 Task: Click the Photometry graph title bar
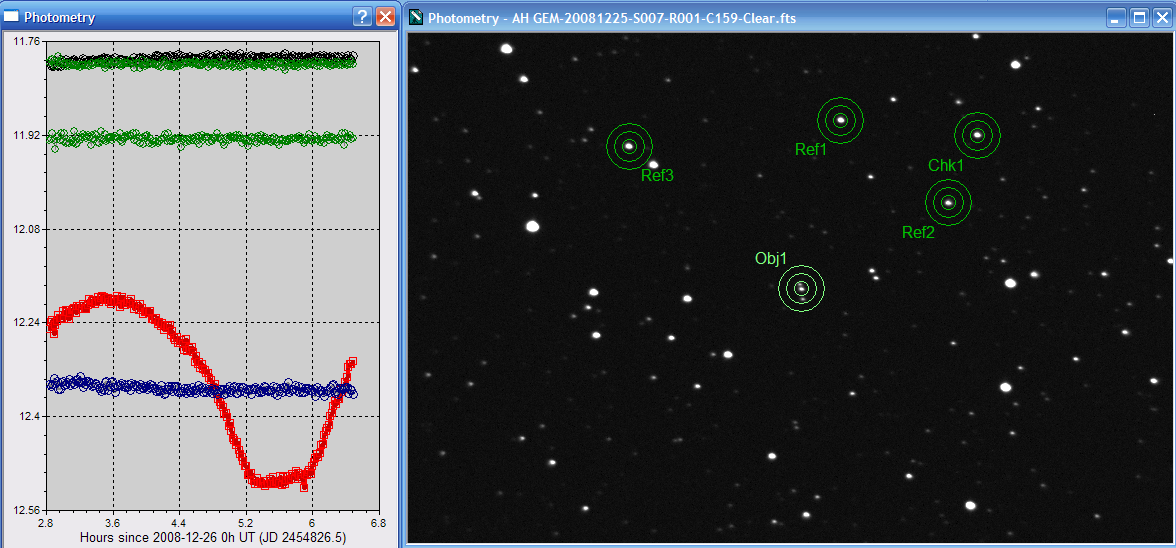pos(180,17)
